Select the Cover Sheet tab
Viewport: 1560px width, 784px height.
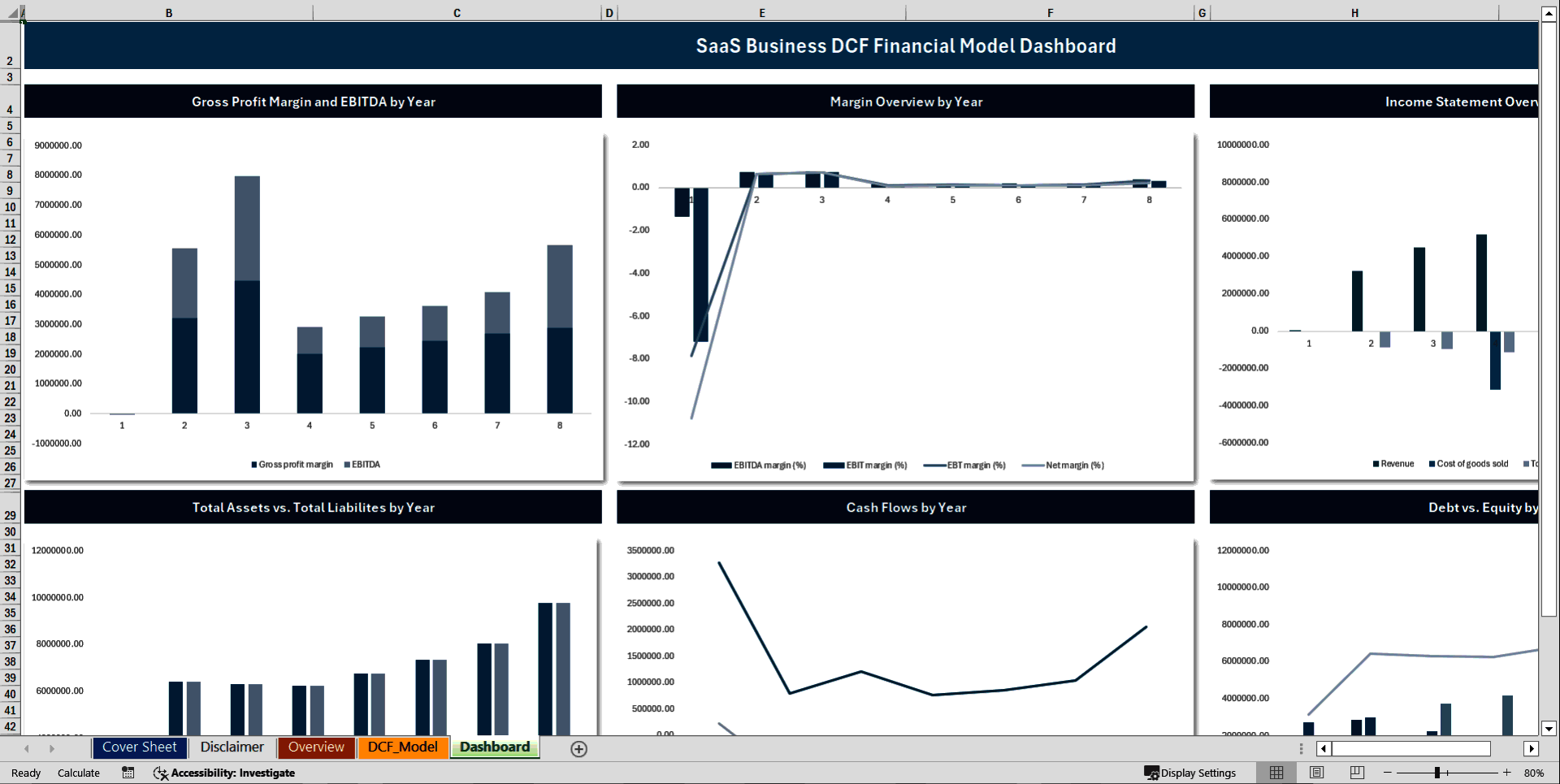139,747
